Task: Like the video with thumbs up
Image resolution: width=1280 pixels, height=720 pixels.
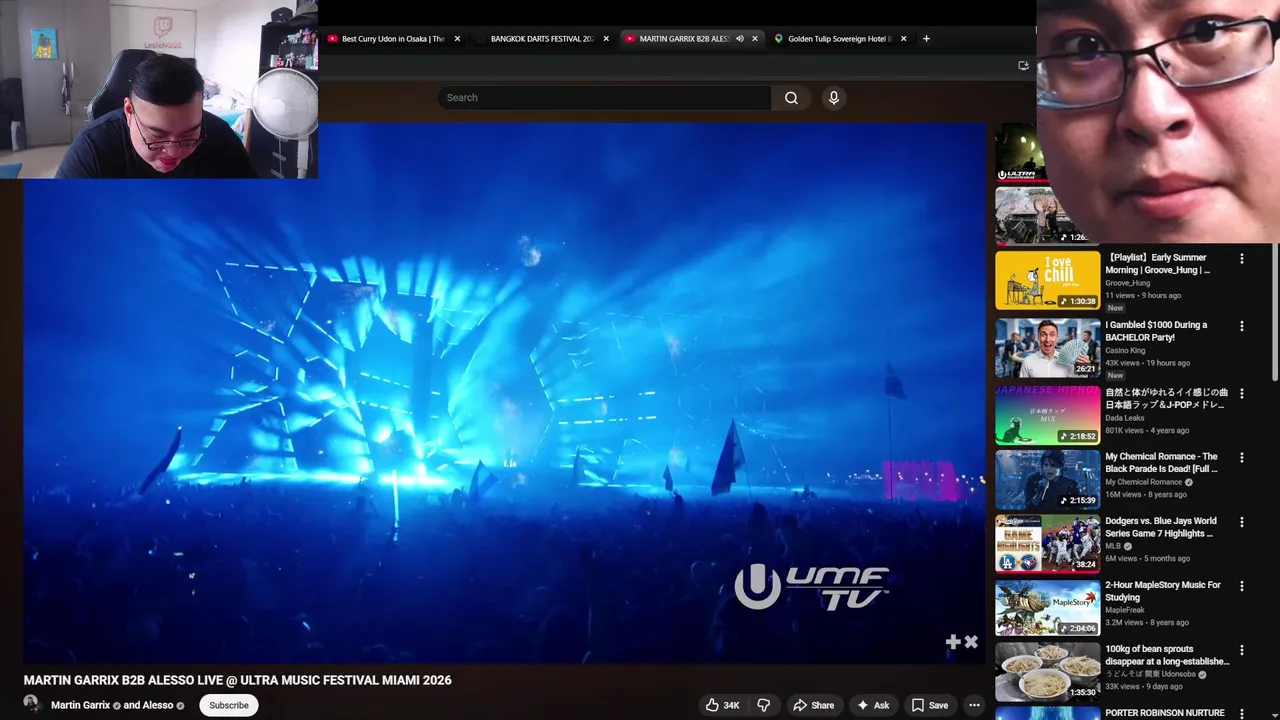Action: (722, 705)
